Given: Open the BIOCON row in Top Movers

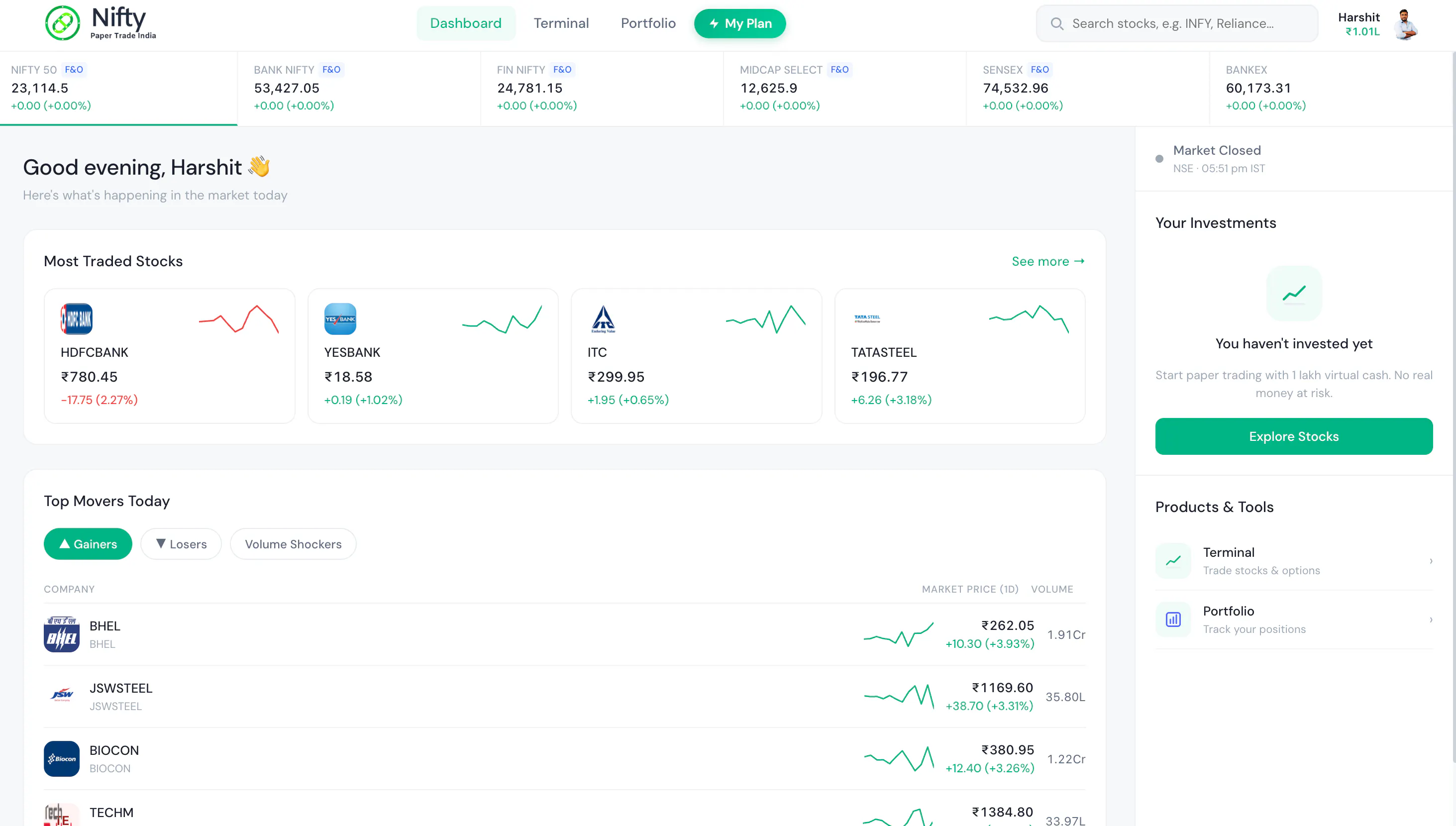Looking at the screenshot, I should pos(564,758).
